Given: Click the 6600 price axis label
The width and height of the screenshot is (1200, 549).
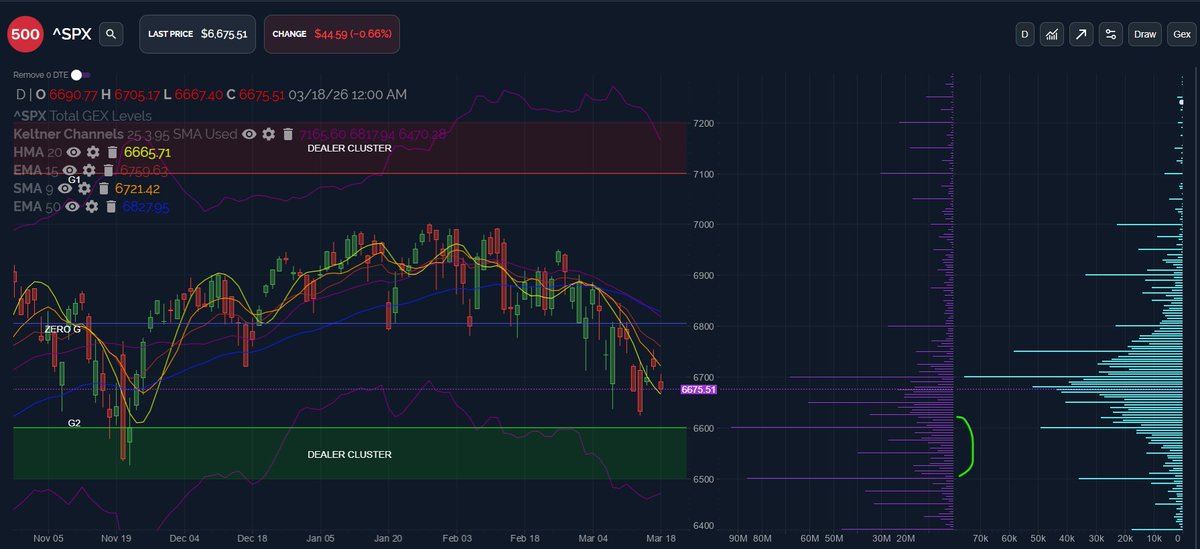Looking at the screenshot, I should (x=704, y=428).
